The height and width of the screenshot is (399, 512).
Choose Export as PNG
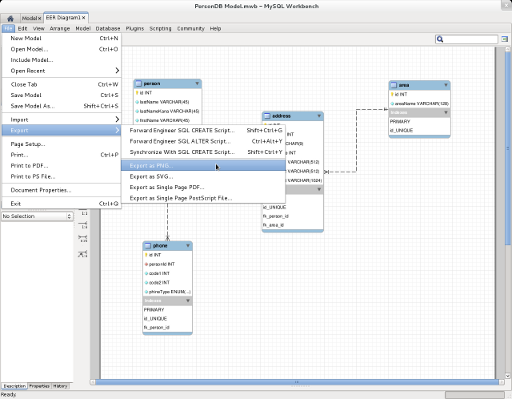click(203, 166)
